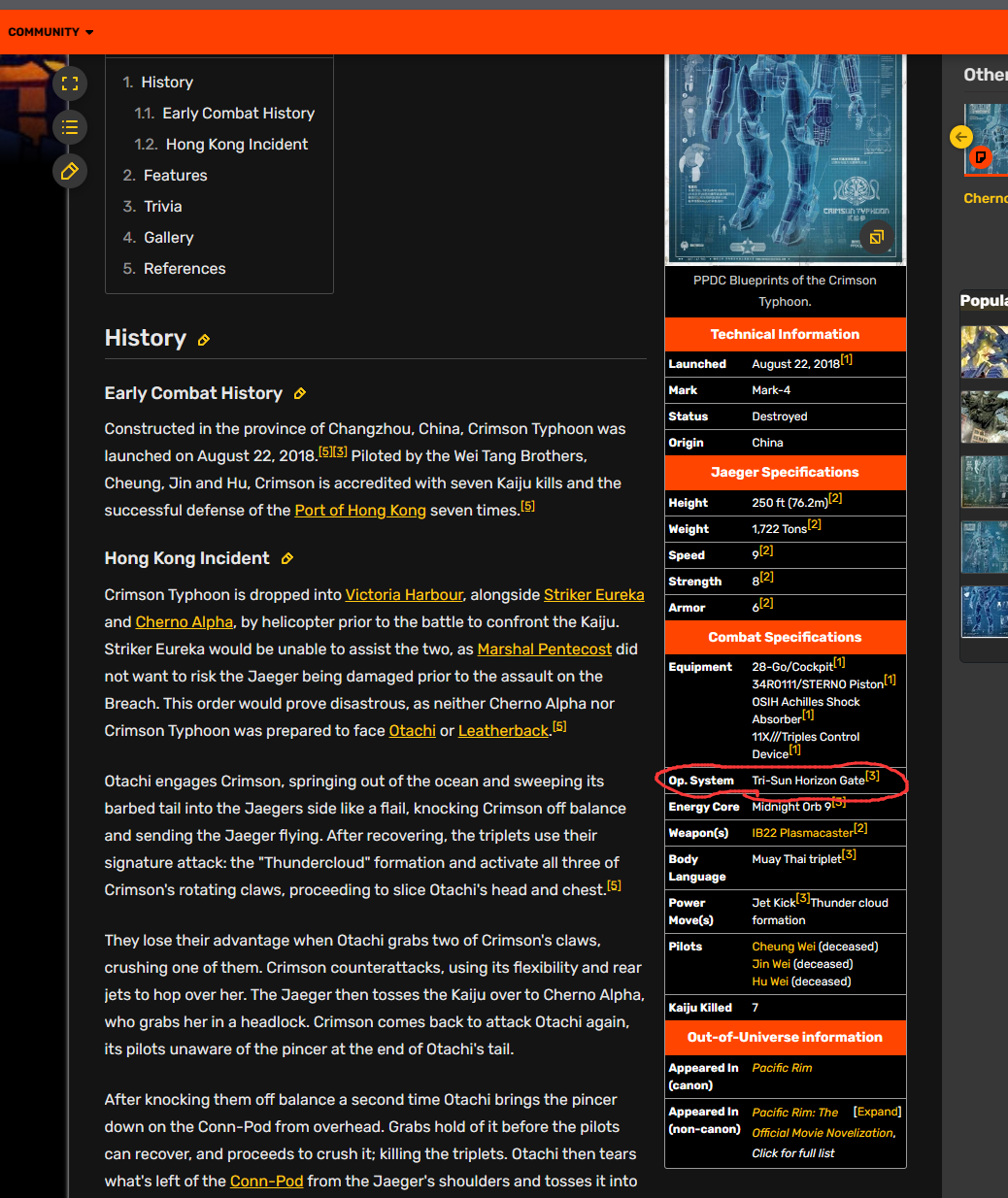Jump to References in the contents

[185, 269]
